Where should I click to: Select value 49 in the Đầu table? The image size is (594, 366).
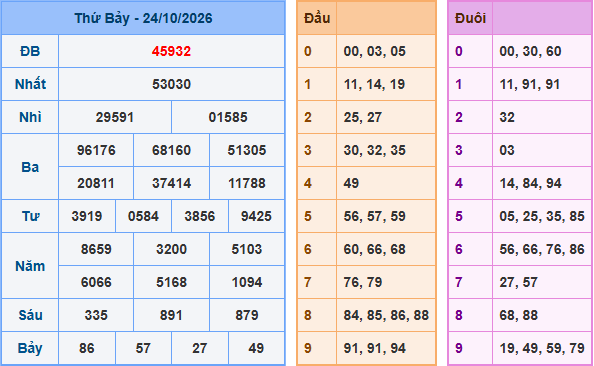coord(351,183)
